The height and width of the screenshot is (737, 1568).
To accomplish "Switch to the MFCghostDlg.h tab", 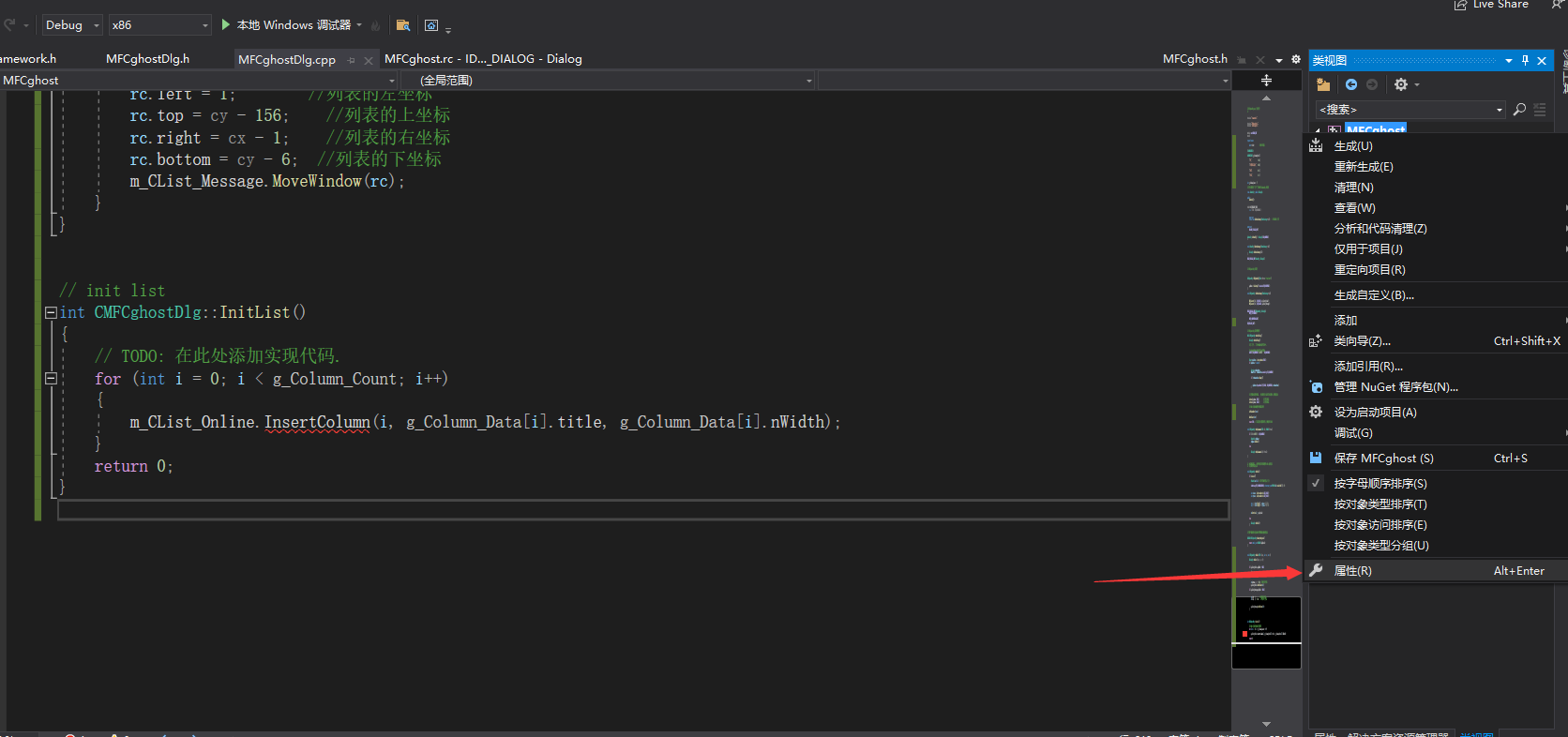I will click(x=147, y=59).
